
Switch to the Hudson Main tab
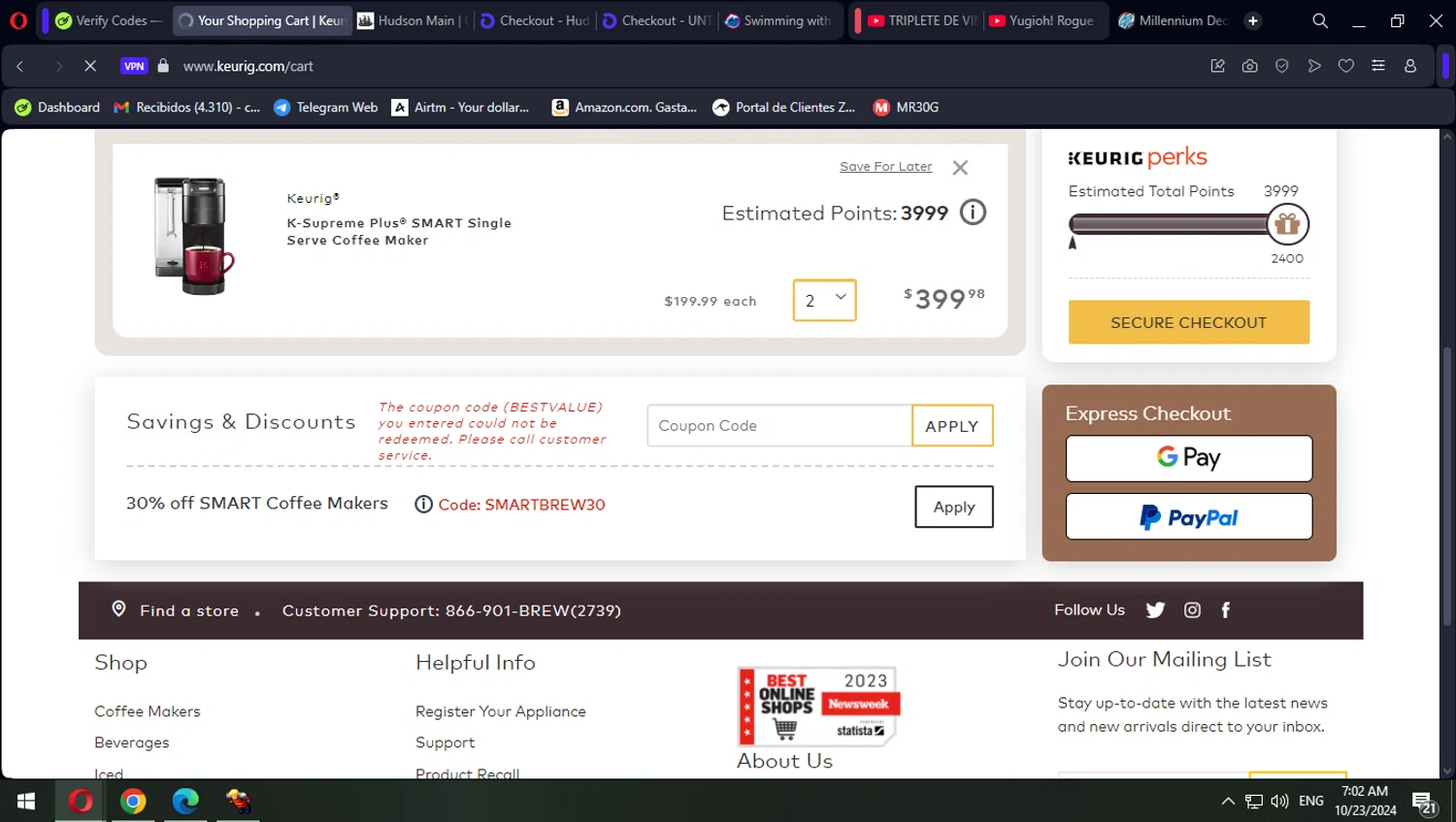413,20
